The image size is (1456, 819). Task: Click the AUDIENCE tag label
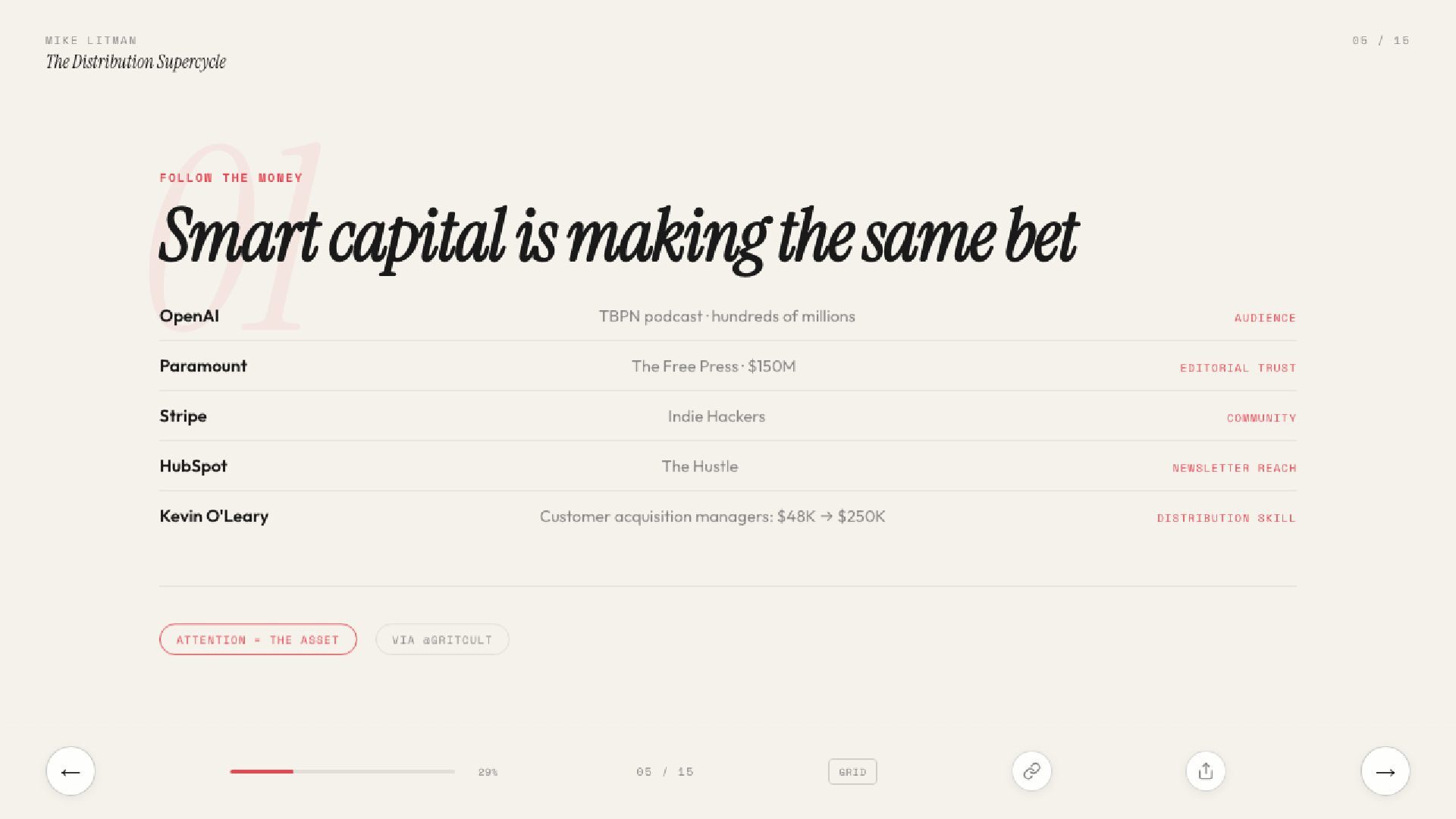[1264, 318]
